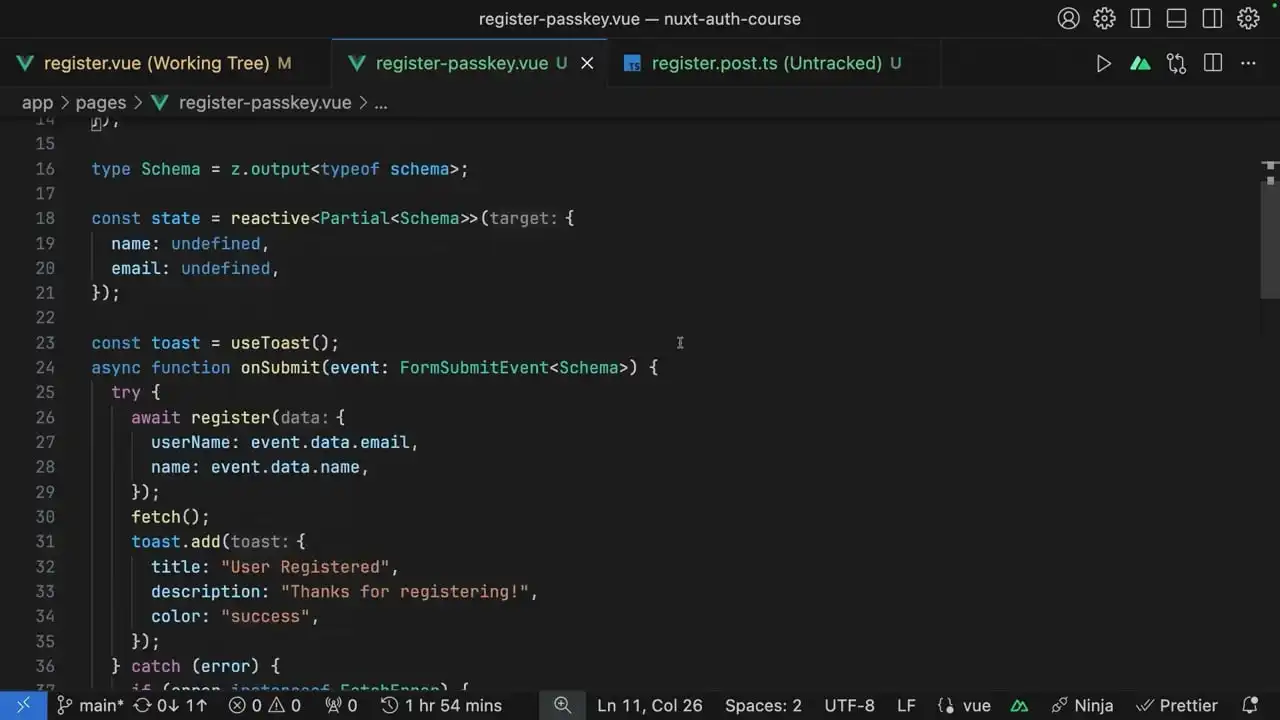Open forwarded ports indicator showing 0
The image size is (1280, 720).
point(341,705)
